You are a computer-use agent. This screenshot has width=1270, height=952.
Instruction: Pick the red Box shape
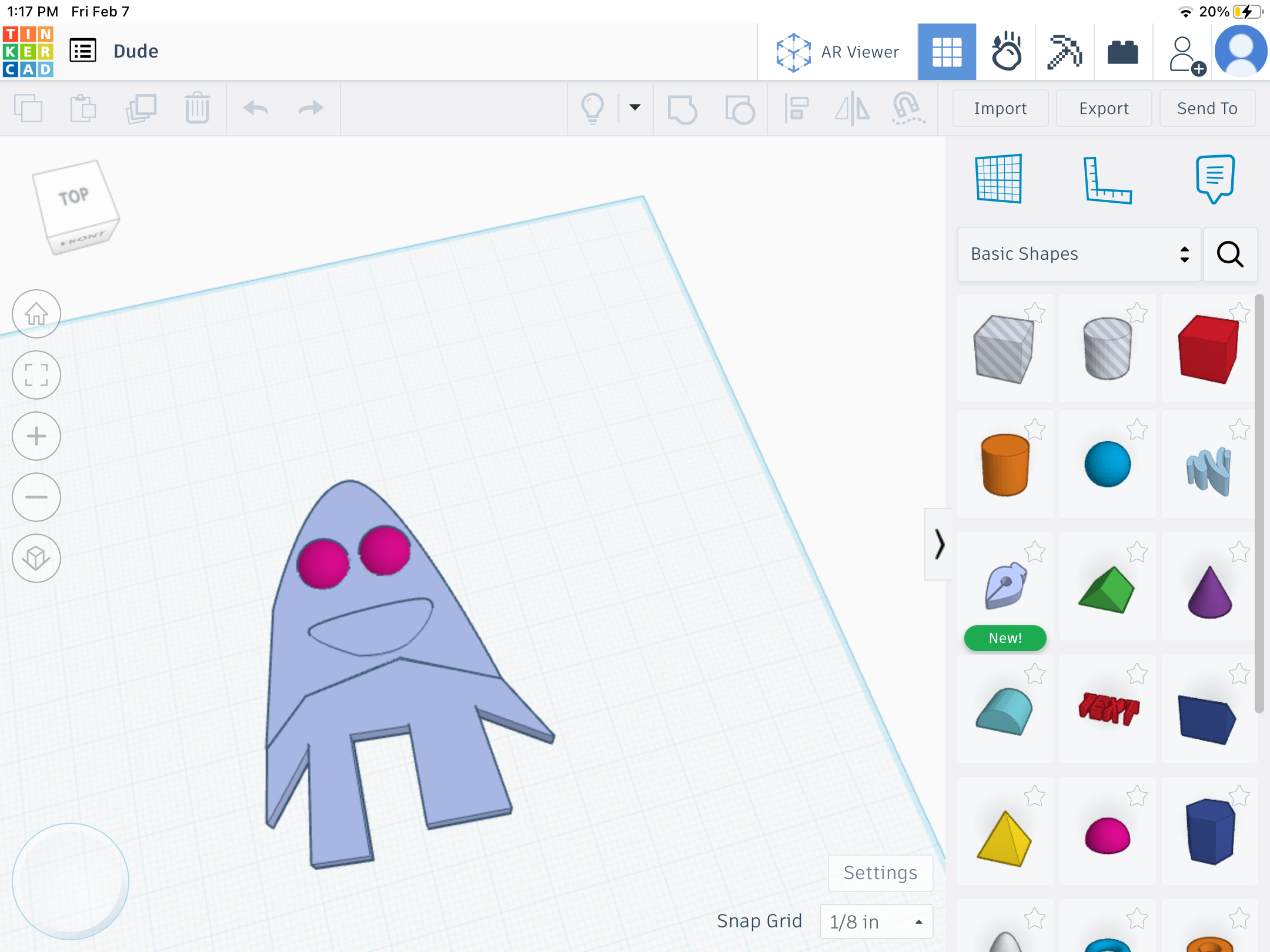click(x=1209, y=349)
